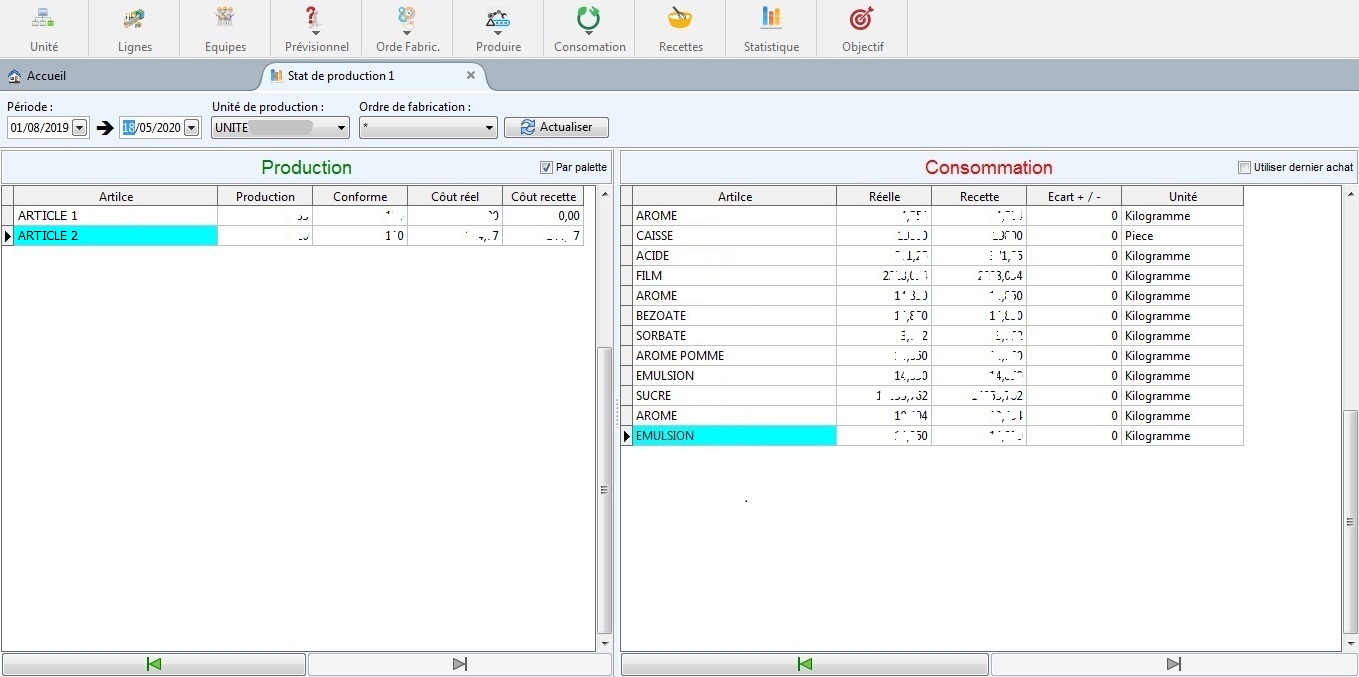
Task: Close the Stat de production 1 tab
Action: click(x=471, y=76)
